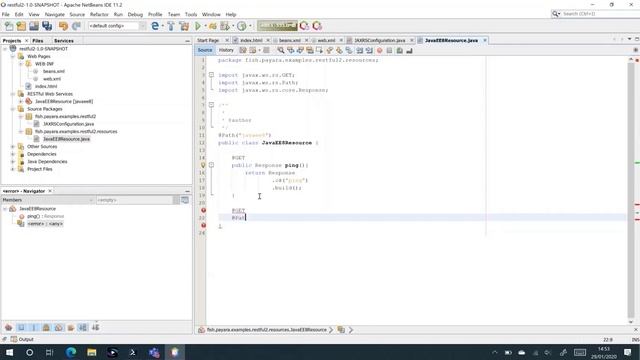Open Windows Start menu
Screen dimensions: 640x360
pyautogui.click(x=9, y=352)
